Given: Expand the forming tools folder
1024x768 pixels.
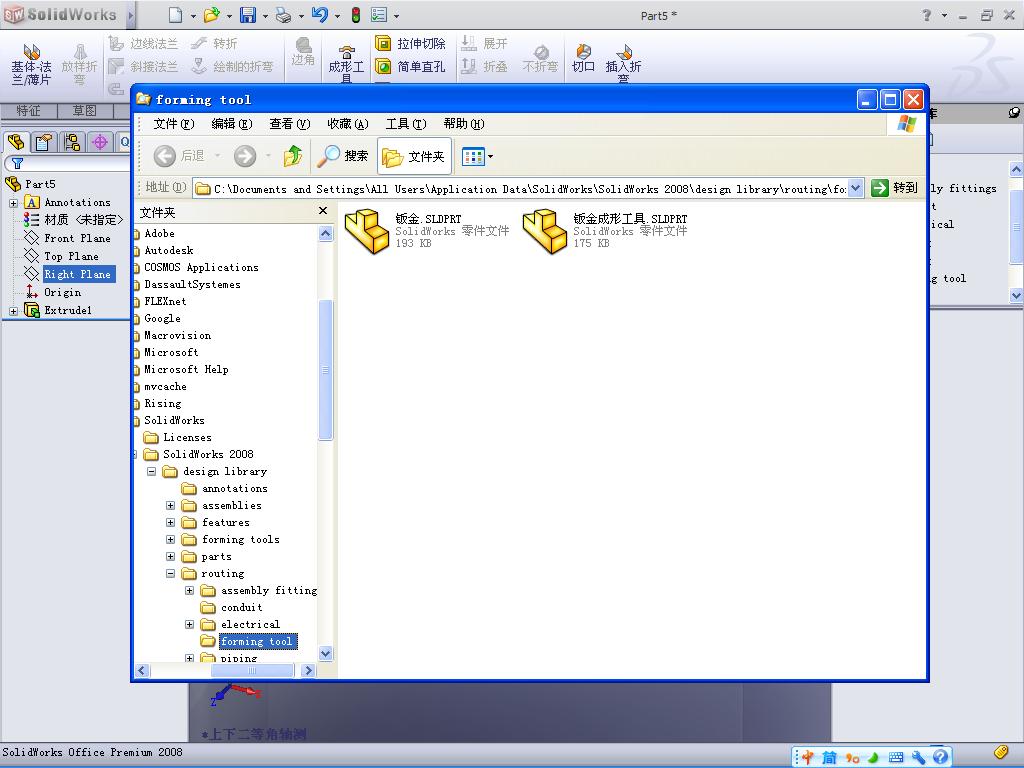Looking at the screenshot, I should pos(170,539).
